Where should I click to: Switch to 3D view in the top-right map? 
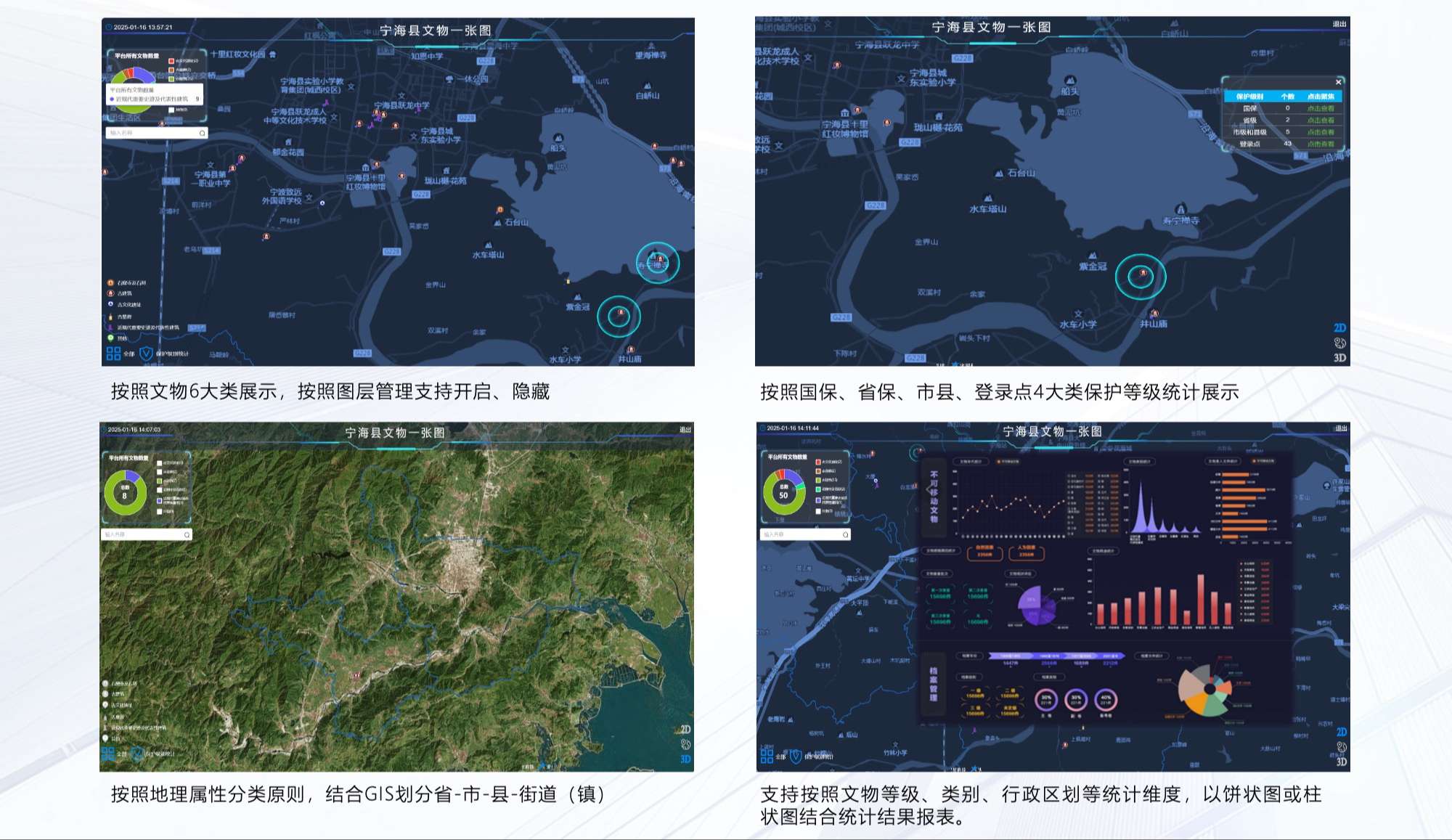click(1339, 357)
